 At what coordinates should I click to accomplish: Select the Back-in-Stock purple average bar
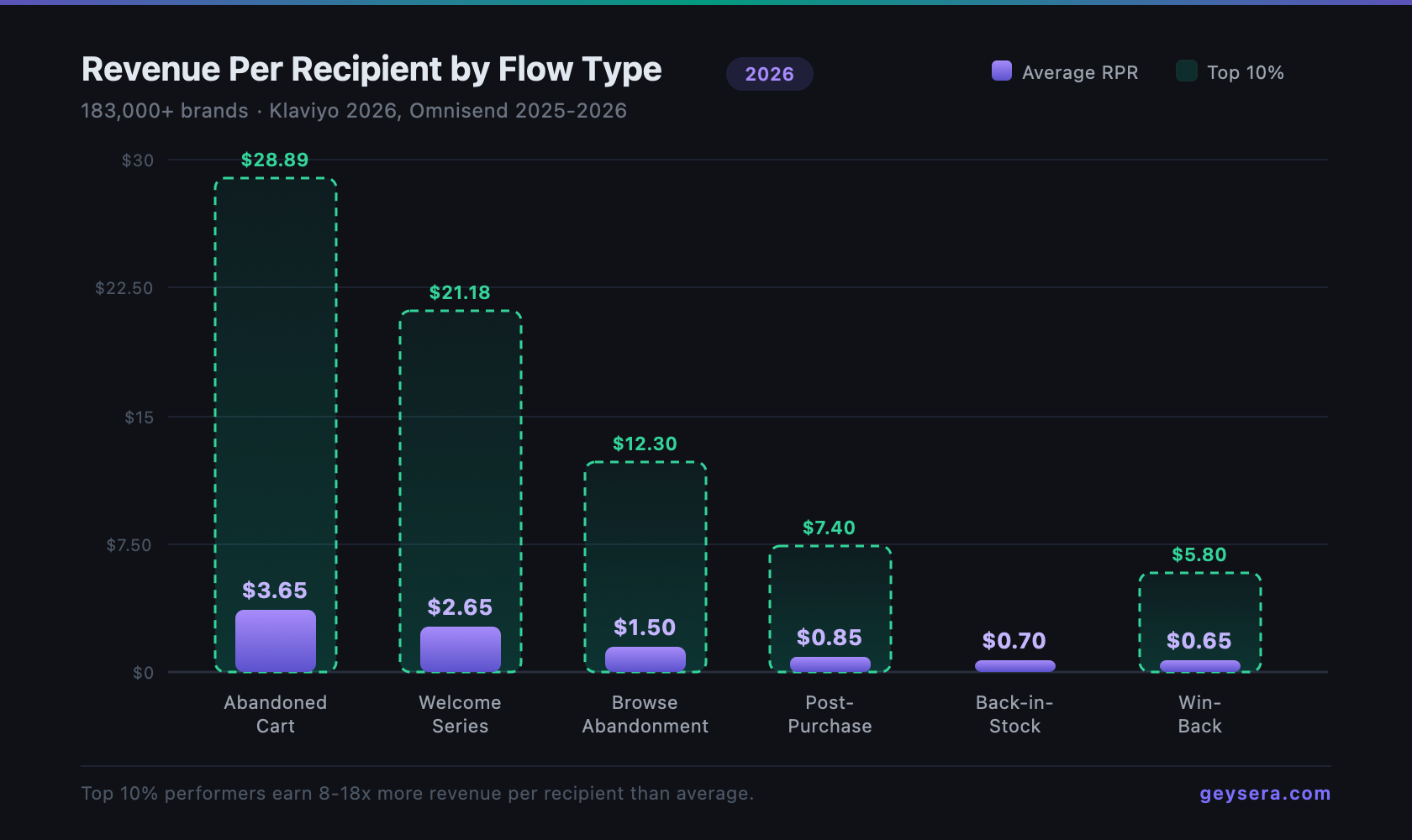[1015, 666]
